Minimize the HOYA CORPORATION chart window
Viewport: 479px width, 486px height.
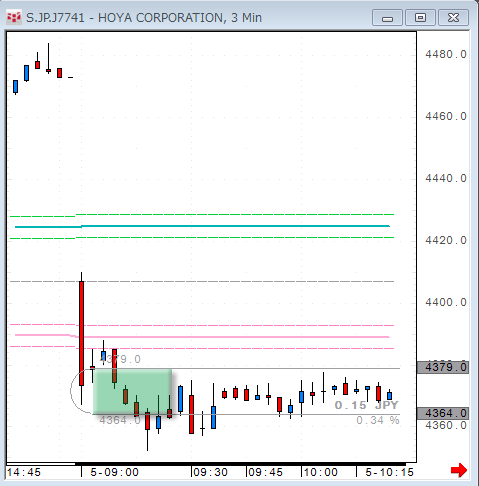pos(387,18)
